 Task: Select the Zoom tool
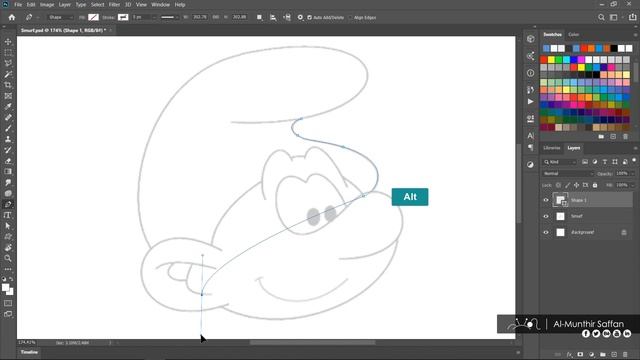click(8, 258)
